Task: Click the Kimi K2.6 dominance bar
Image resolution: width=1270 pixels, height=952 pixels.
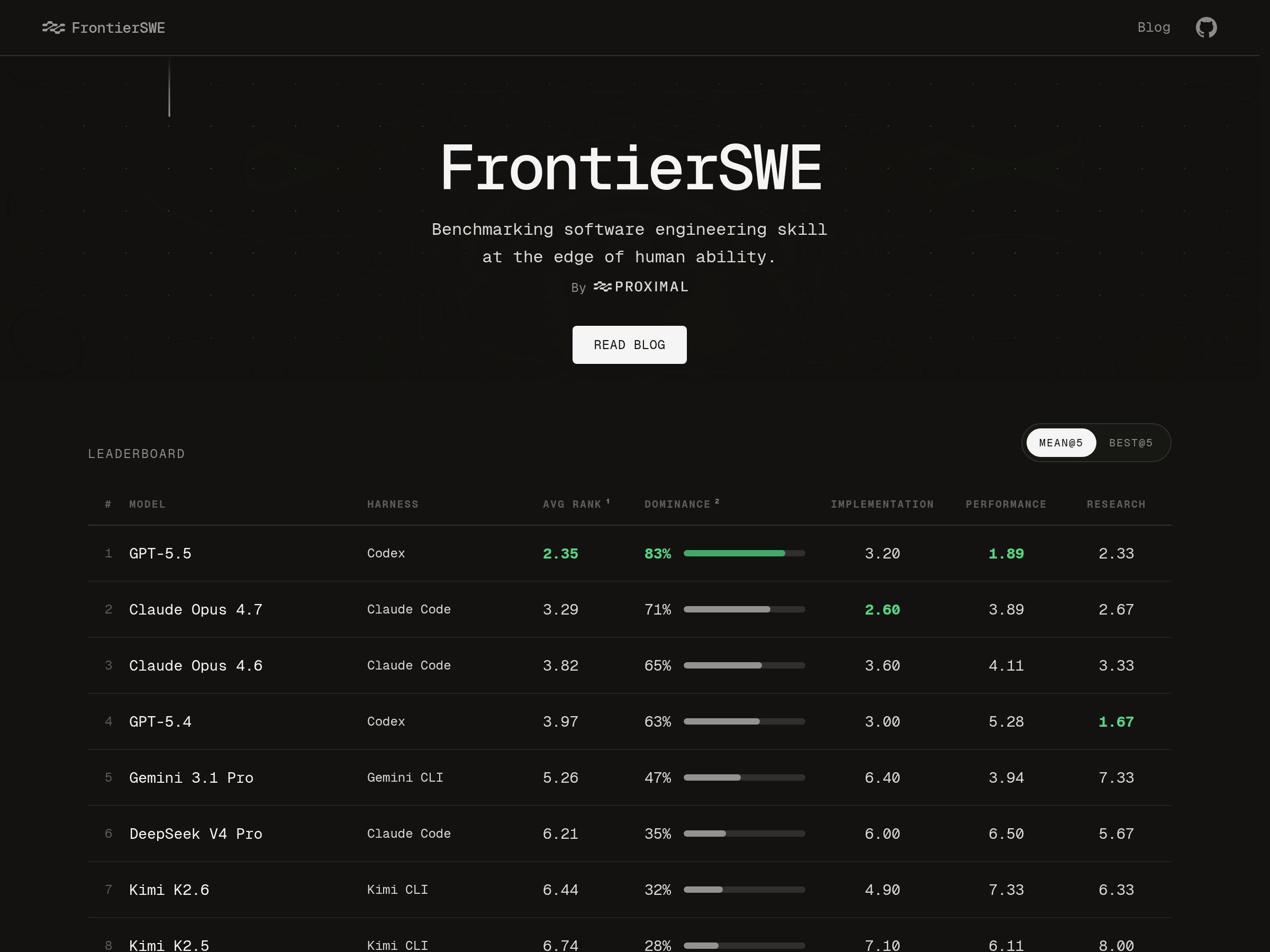Action: click(744, 890)
